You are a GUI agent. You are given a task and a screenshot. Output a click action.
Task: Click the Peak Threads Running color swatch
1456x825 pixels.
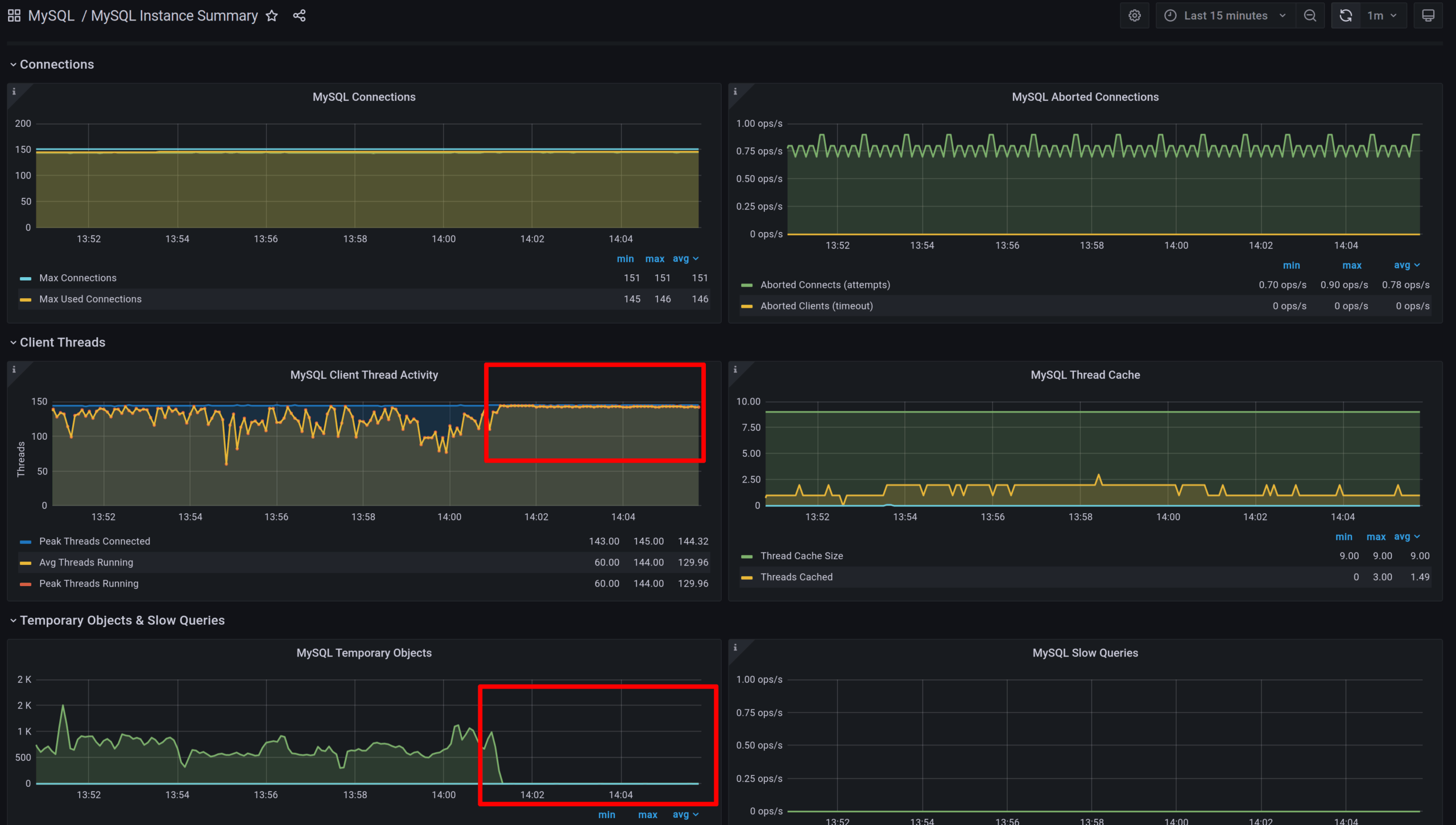click(x=25, y=583)
